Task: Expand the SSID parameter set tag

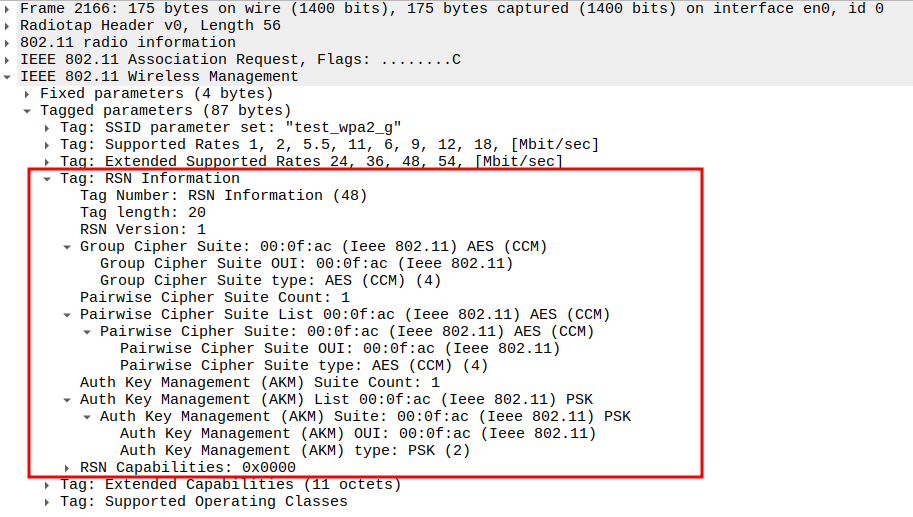Action: point(48,127)
